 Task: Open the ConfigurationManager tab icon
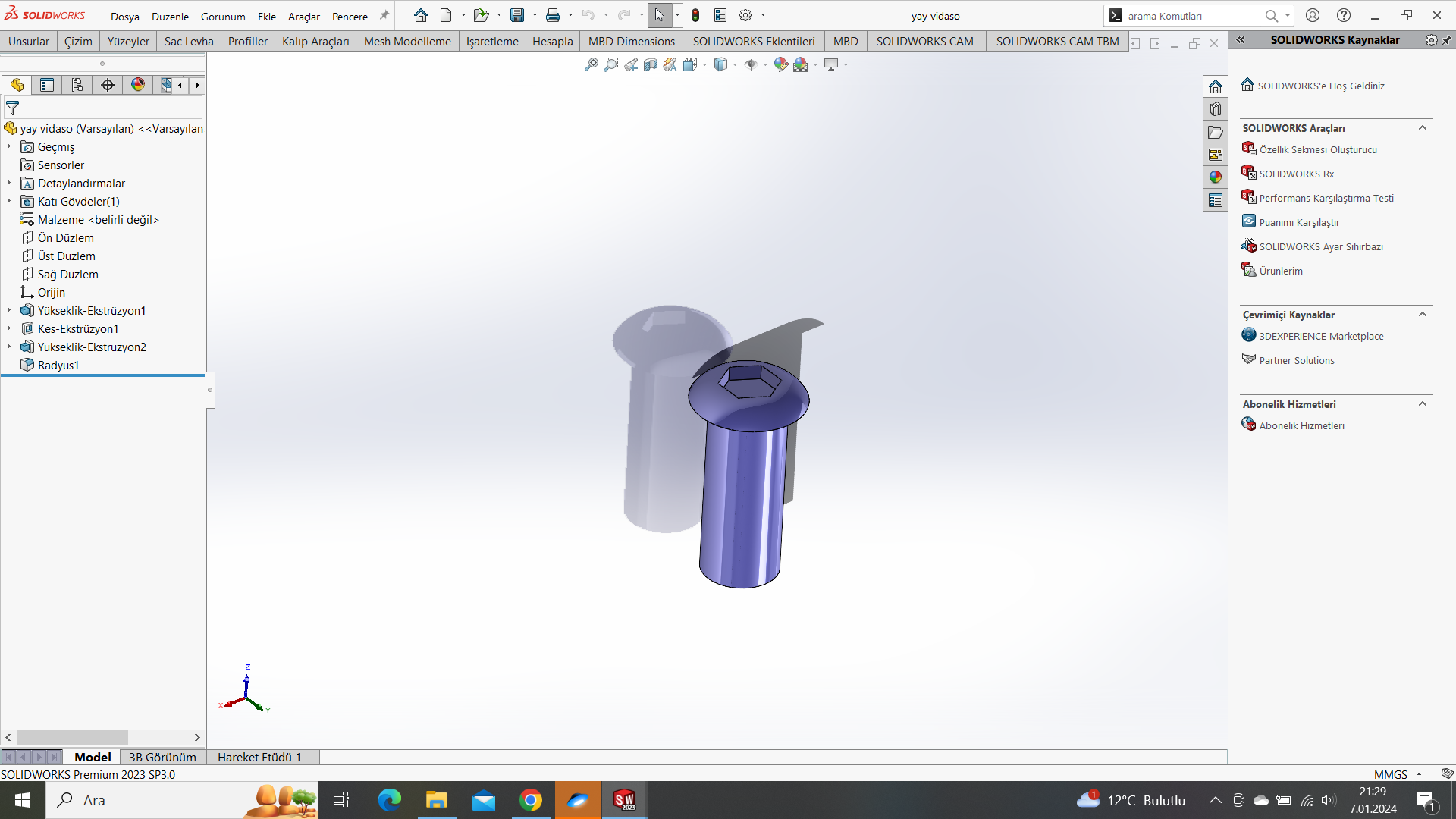click(77, 85)
